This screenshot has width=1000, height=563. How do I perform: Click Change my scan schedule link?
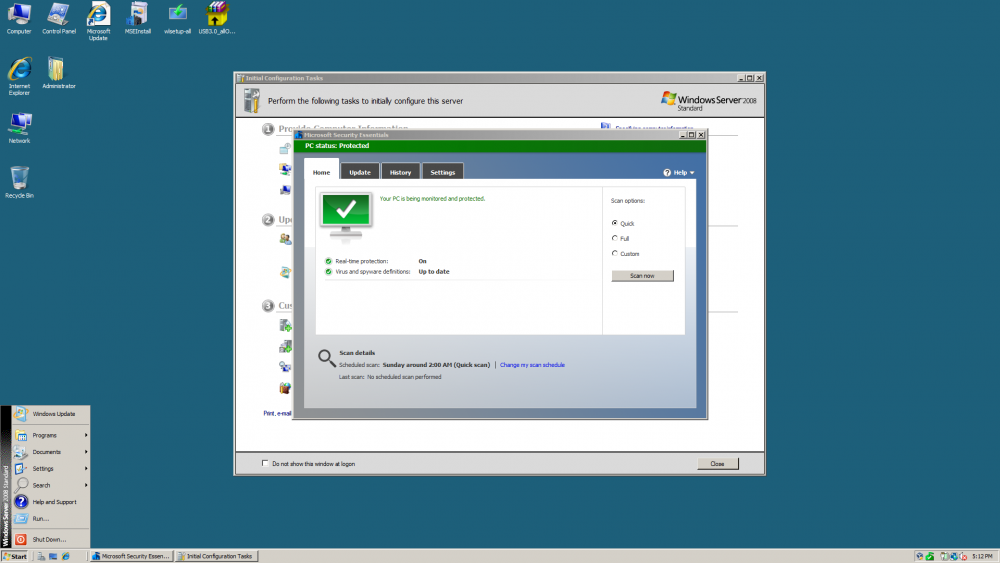(x=532, y=365)
